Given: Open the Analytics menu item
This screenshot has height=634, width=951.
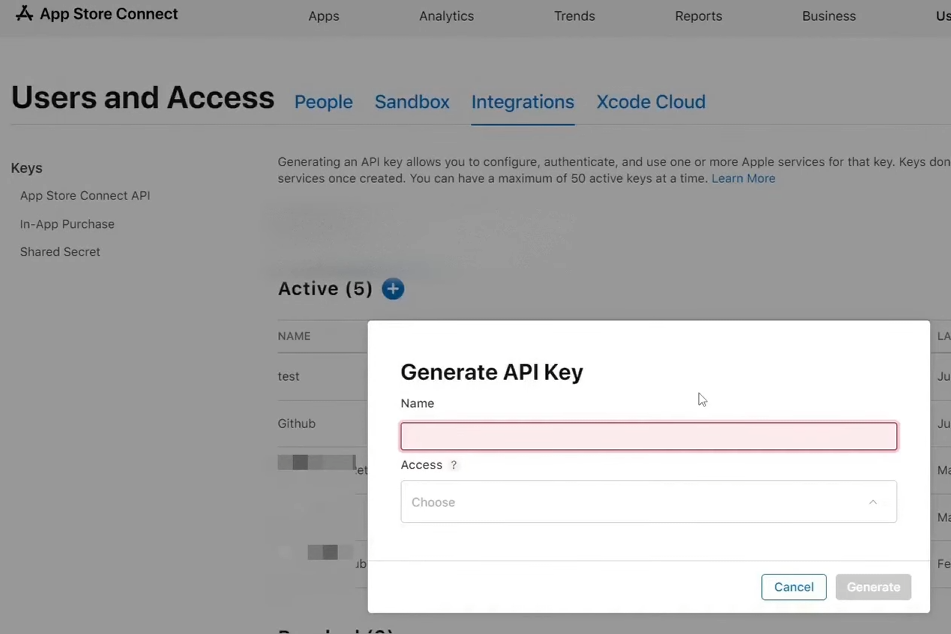Looking at the screenshot, I should [446, 16].
